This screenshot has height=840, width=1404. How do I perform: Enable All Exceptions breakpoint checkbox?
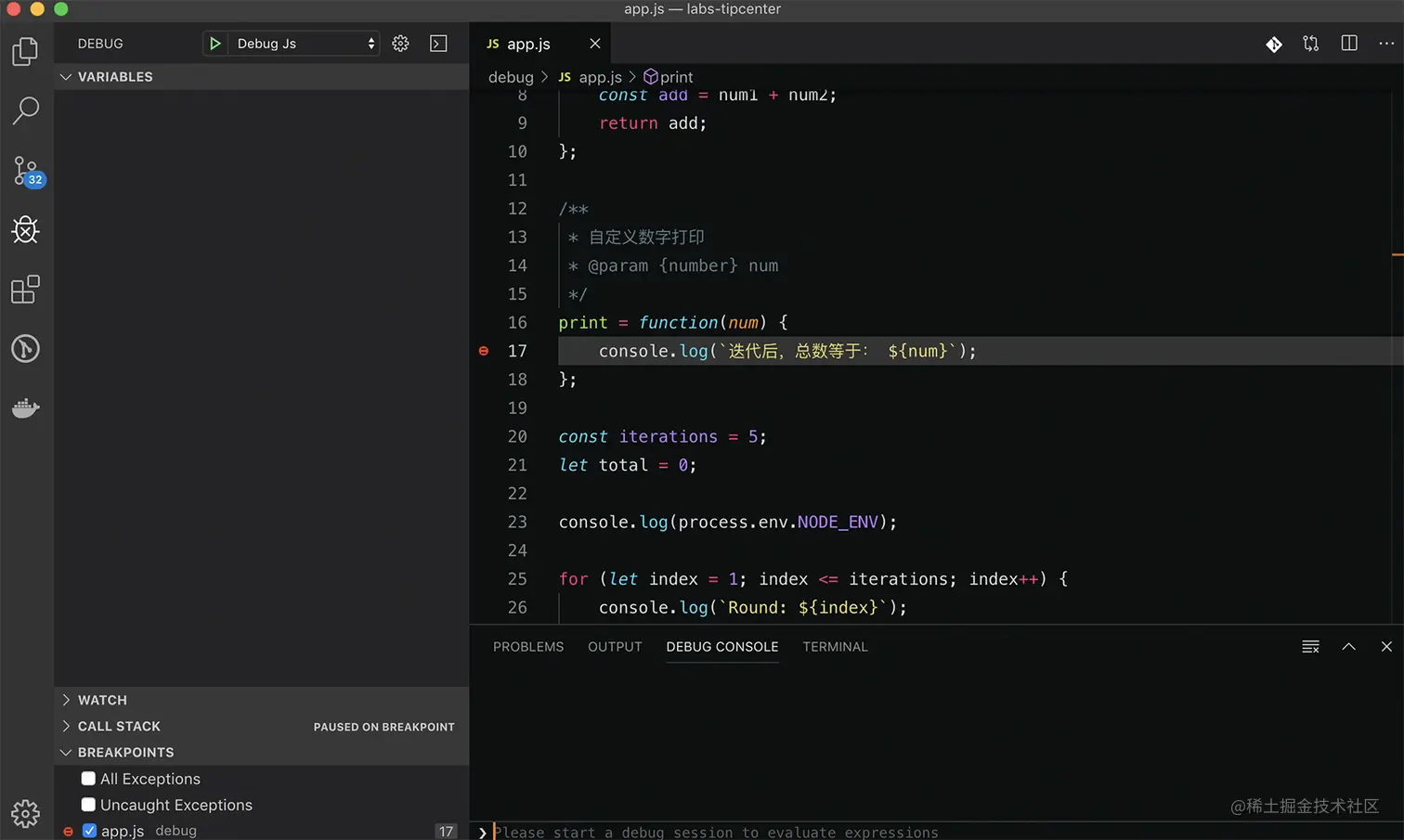click(88, 779)
